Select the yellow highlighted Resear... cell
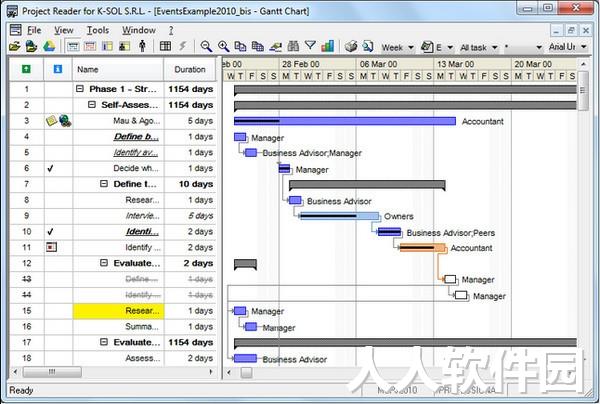 118,311
